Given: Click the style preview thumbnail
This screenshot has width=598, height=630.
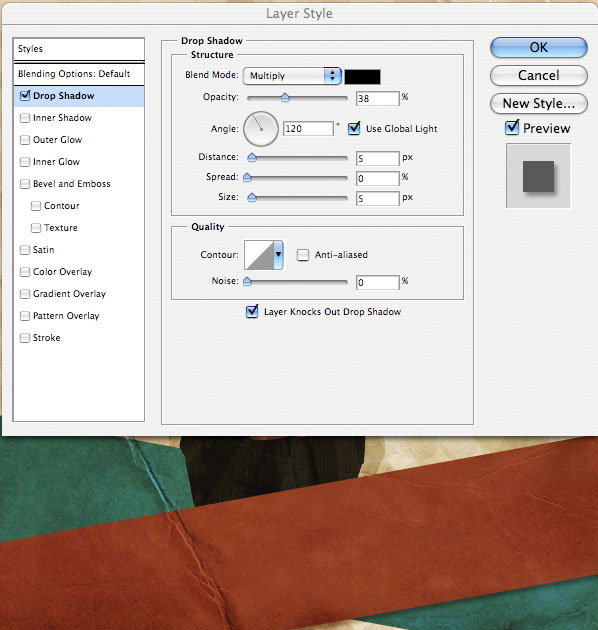Looking at the screenshot, I should click(538, 176).
